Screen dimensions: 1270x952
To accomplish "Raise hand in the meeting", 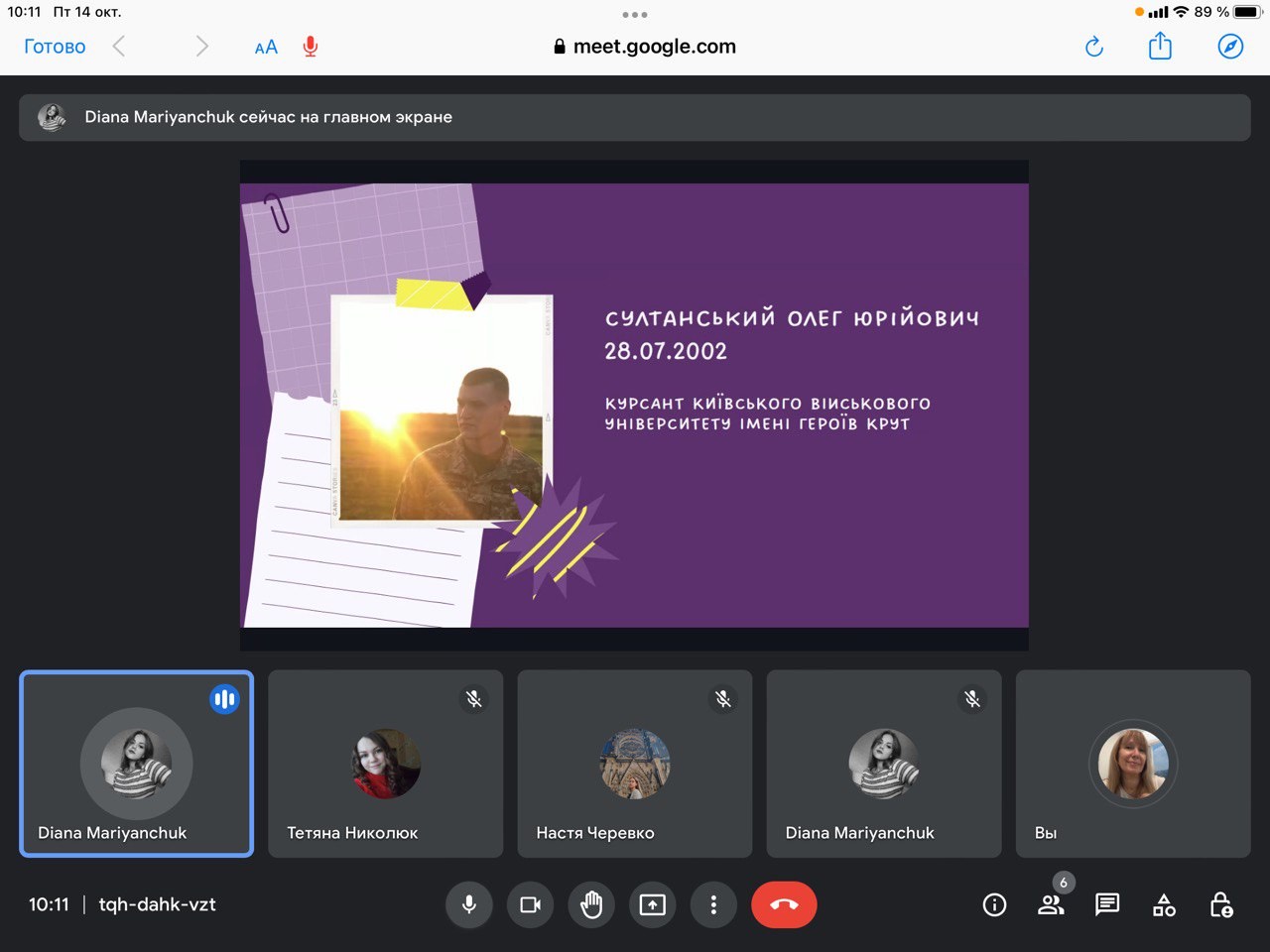I will click(591, 904).
